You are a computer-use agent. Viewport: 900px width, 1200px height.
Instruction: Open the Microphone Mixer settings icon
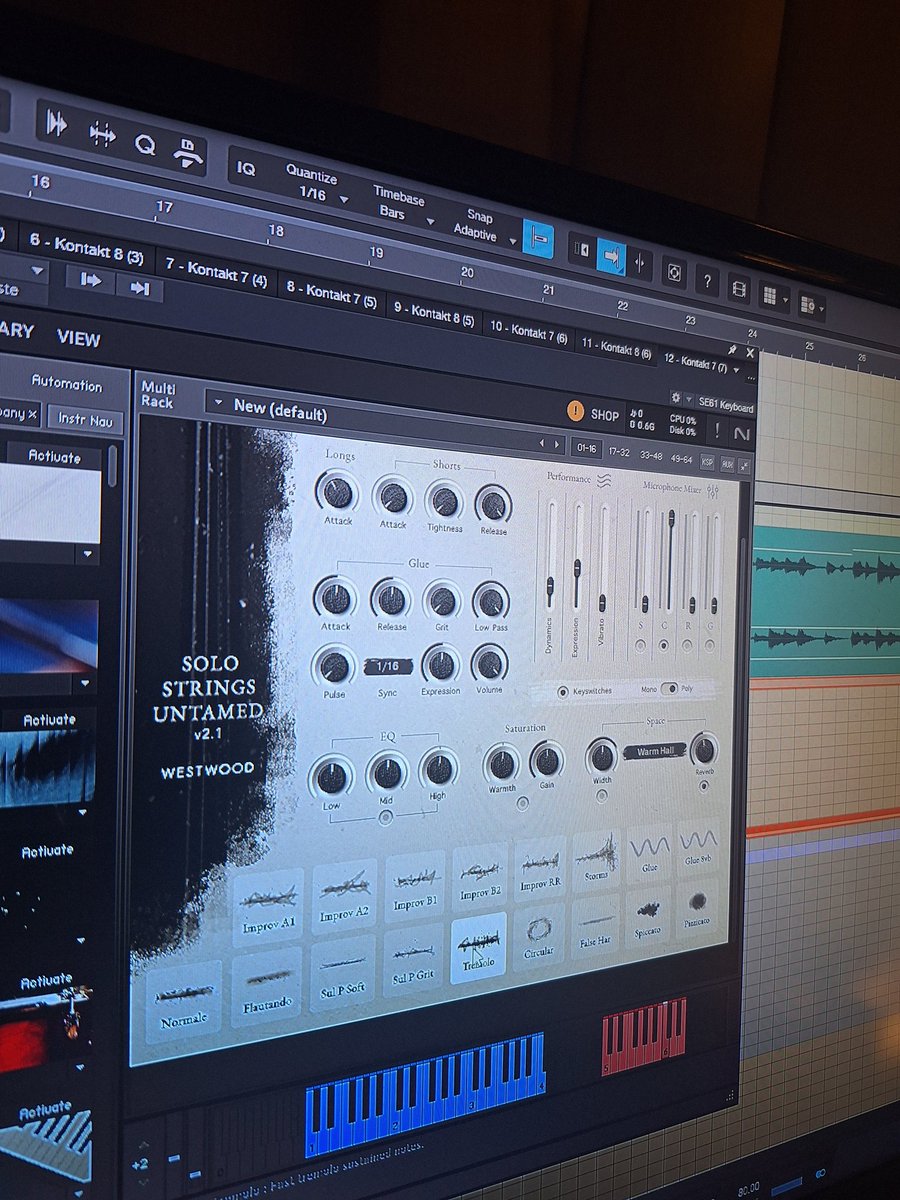click(713, 489)
